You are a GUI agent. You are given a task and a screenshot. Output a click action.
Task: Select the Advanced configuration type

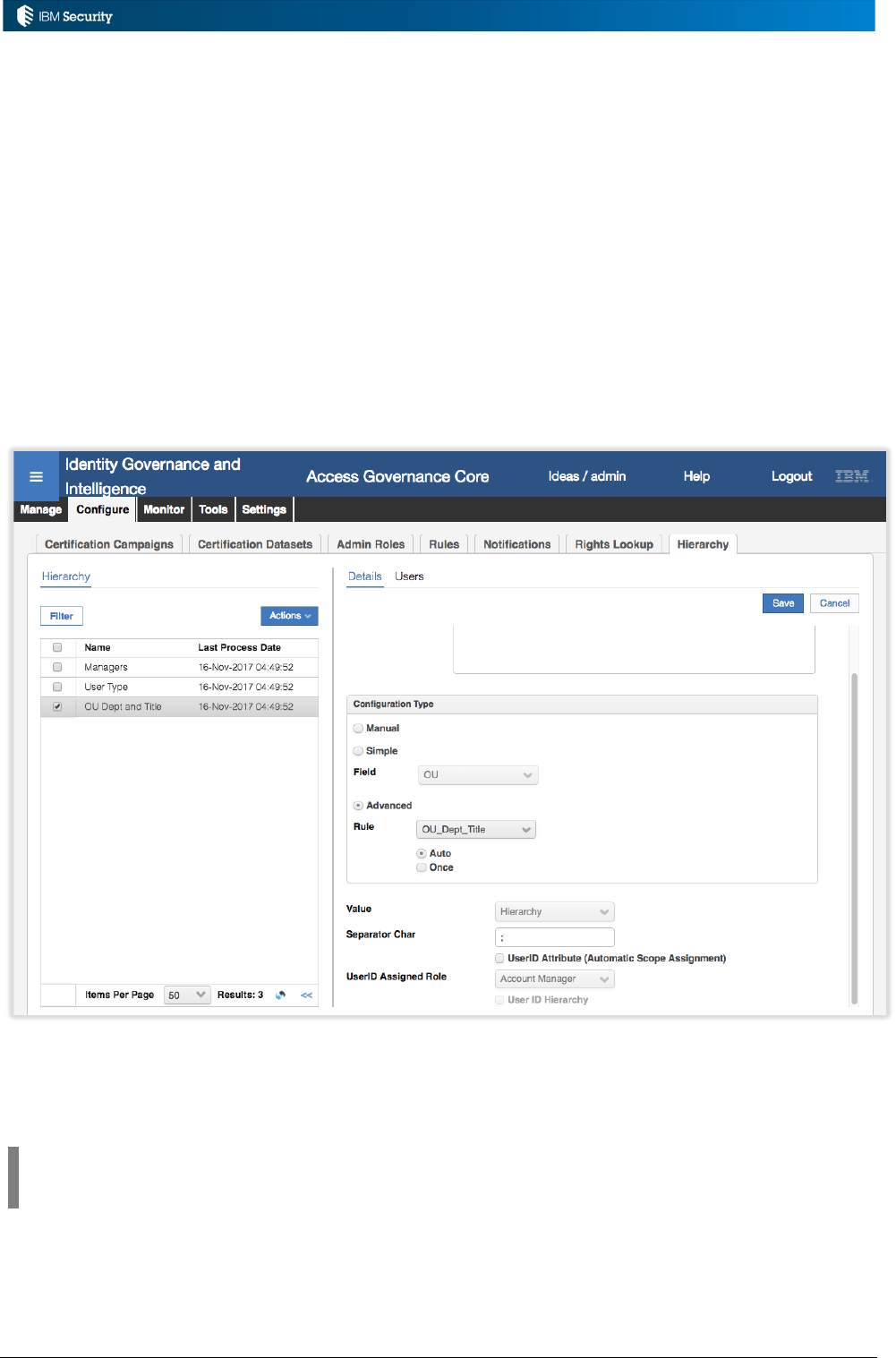click(358, 806)
